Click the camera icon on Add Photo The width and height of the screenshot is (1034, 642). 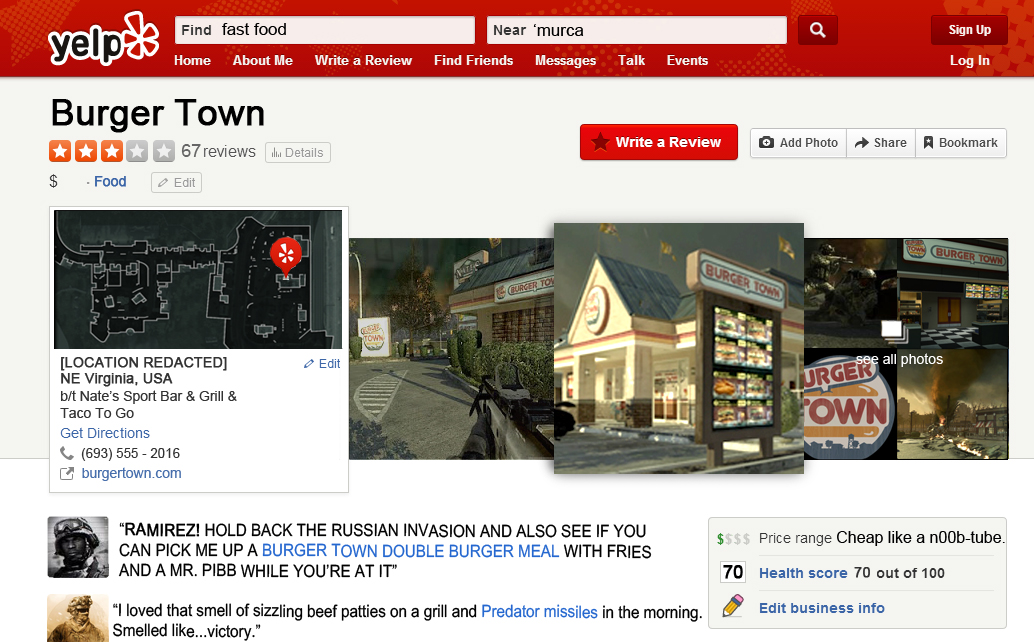[x=766, y=142]
